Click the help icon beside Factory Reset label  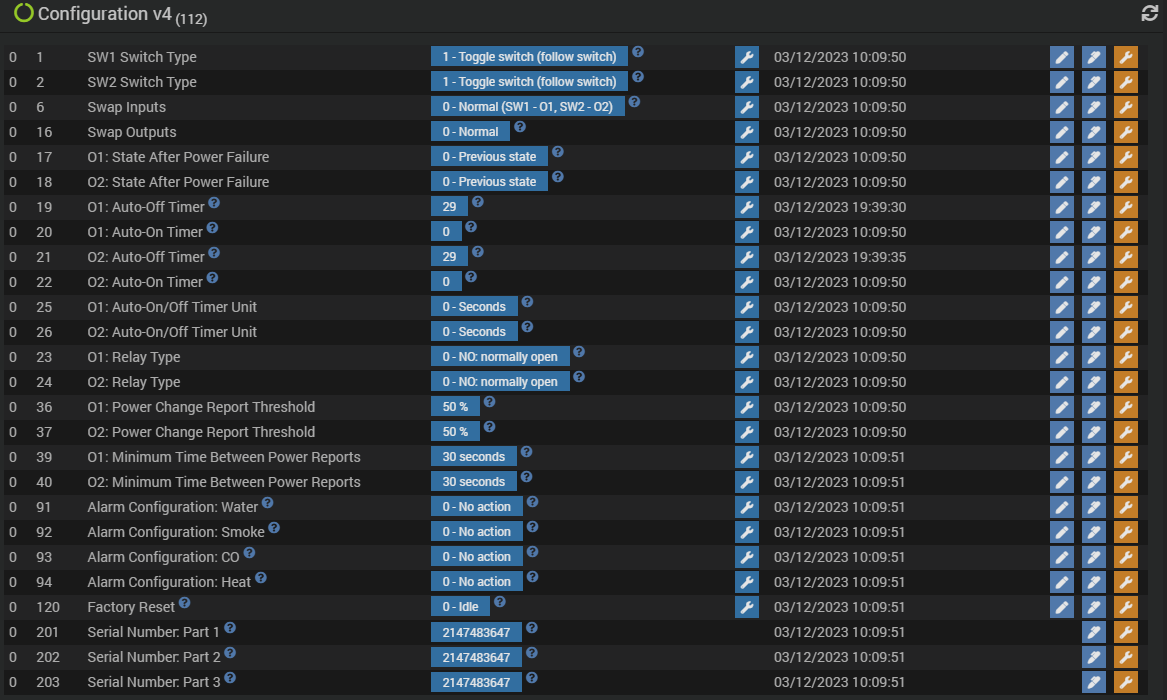coord(185,603)
